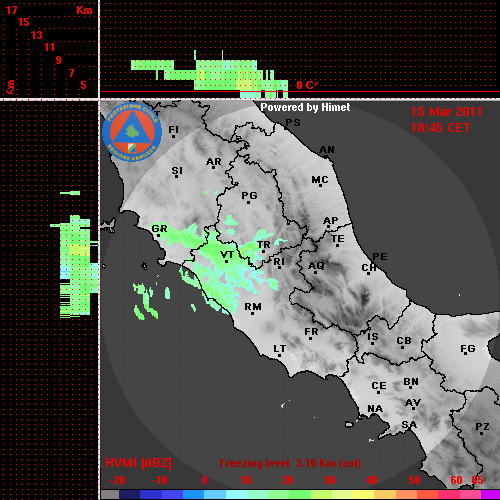Image resolution: width=500 pixels, height=500 pixels.
Task: Click the FG city label
Action: click(x=468, y=349)
